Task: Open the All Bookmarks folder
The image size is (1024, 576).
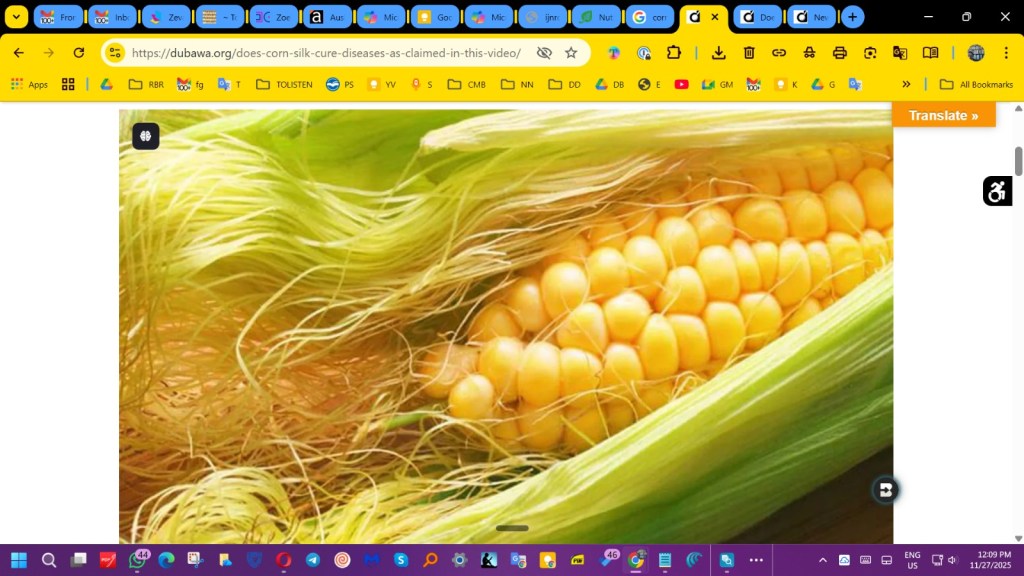Action: click(x=976, y=84)
